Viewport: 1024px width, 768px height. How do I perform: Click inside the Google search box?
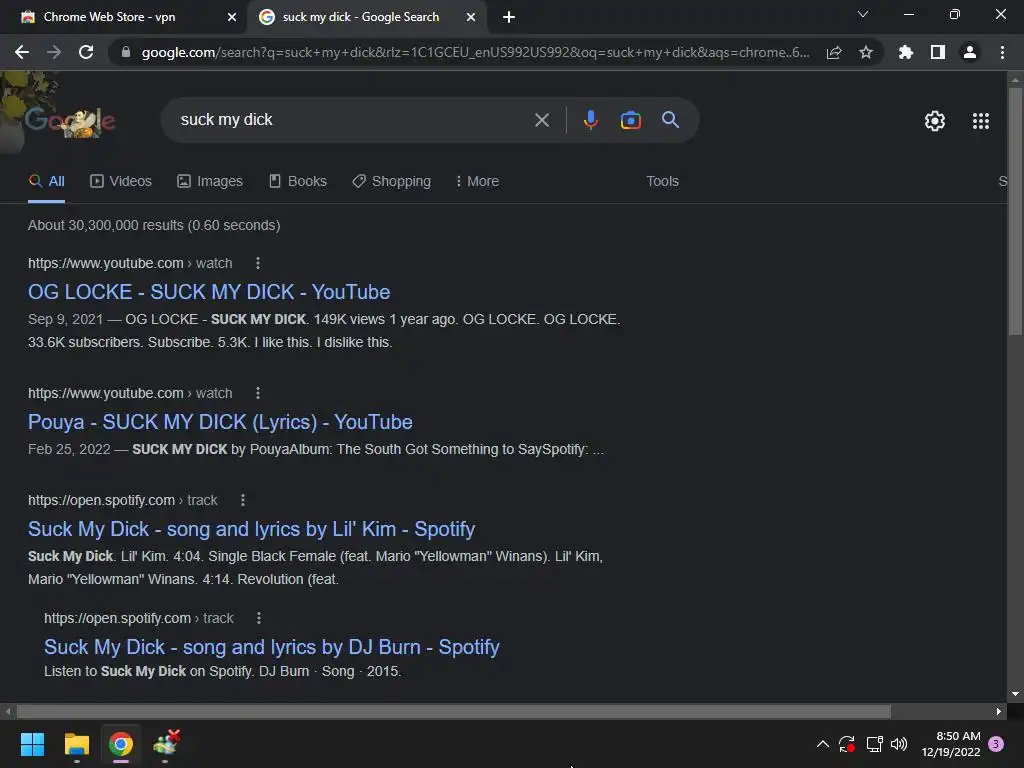coord(353,120)
